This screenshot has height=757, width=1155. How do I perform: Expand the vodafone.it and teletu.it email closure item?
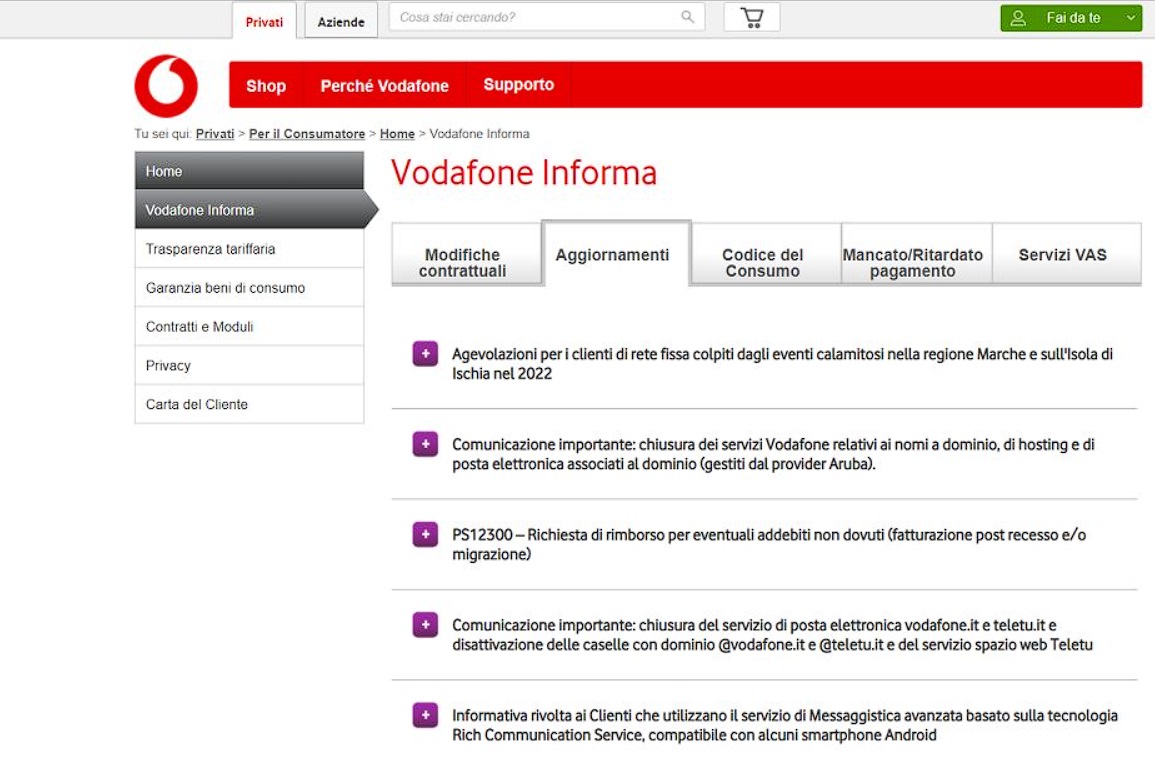(425, 624)
